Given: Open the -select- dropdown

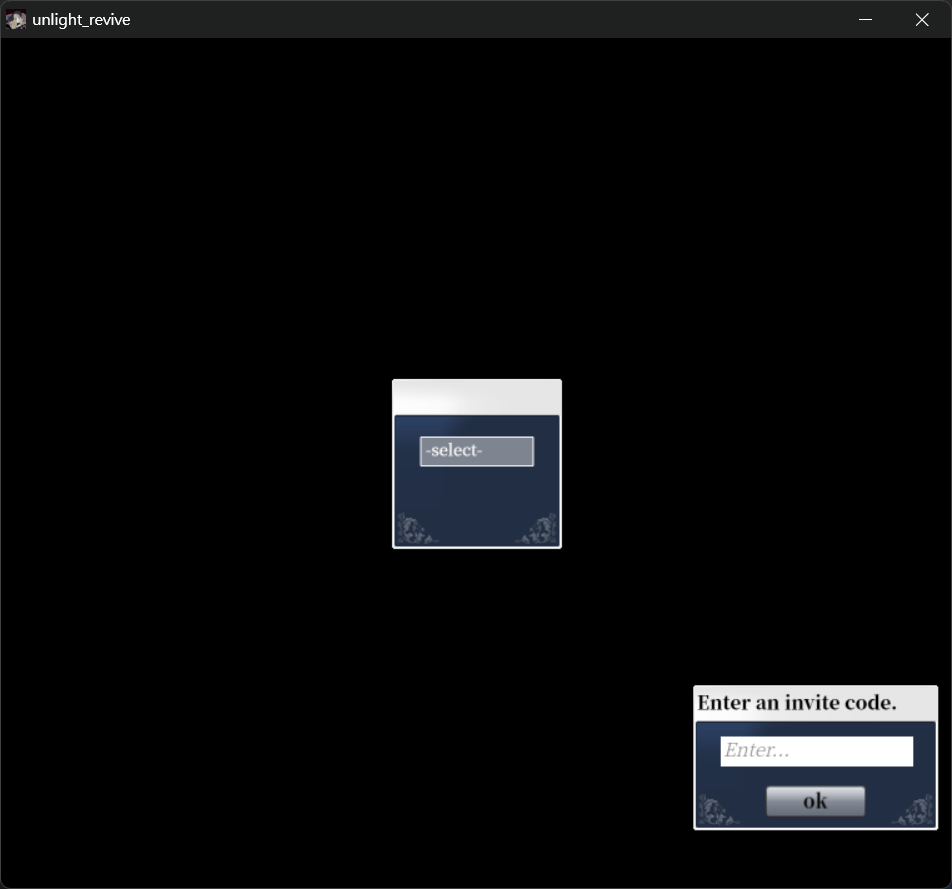Looking at the screenshot, I should click(476, 451).
